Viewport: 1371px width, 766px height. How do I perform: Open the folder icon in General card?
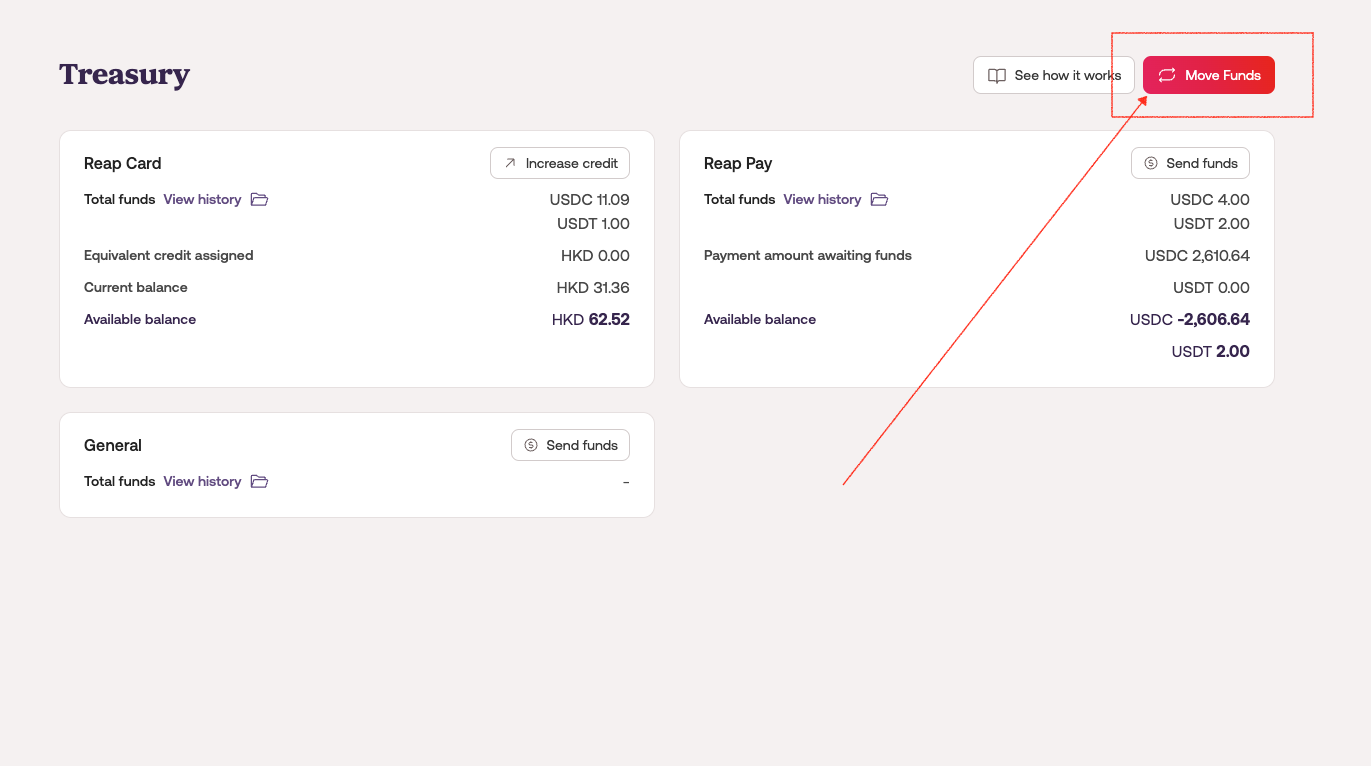point(259,481)
